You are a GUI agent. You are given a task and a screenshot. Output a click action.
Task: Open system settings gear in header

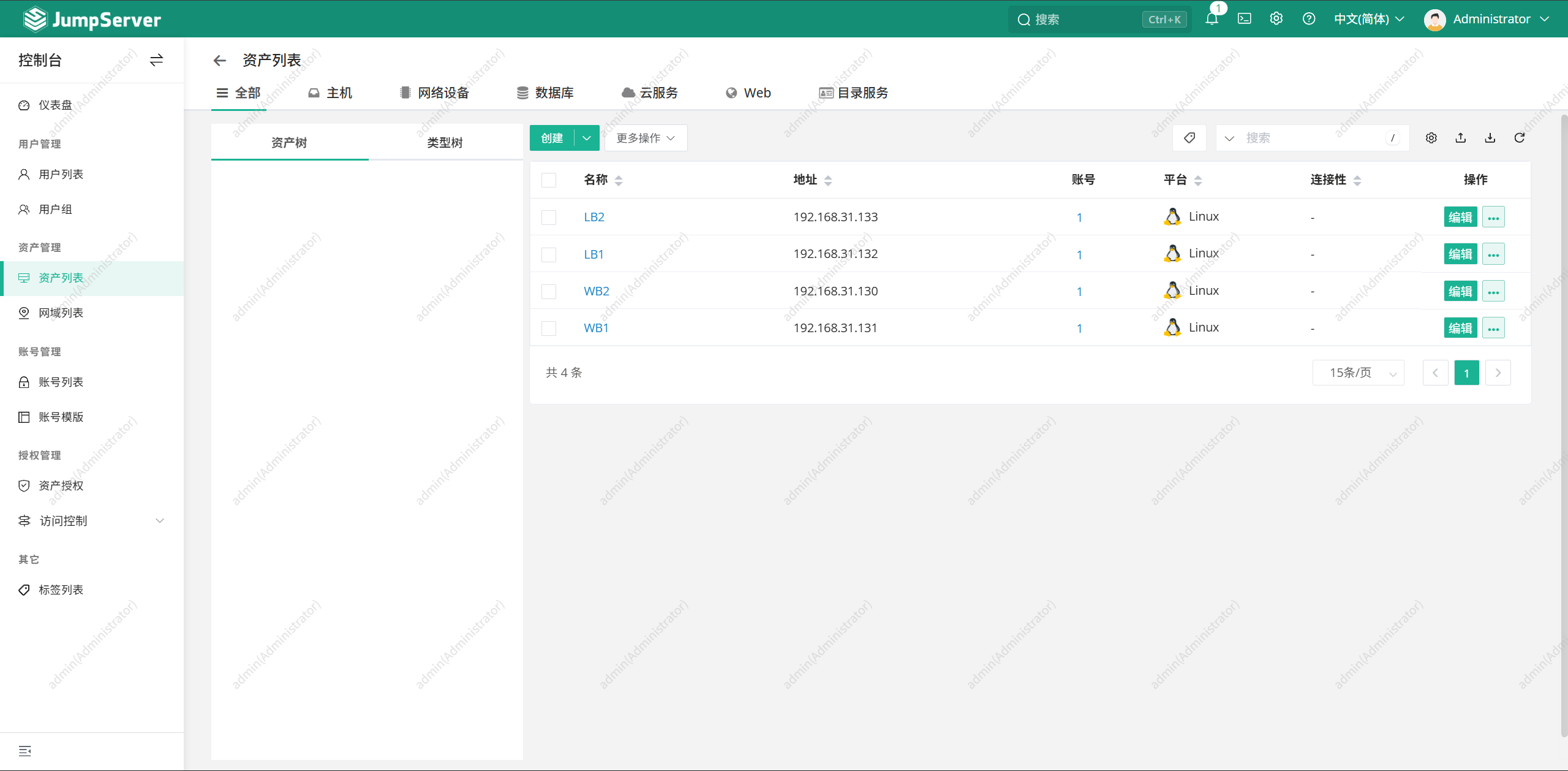coord(1276,19)
